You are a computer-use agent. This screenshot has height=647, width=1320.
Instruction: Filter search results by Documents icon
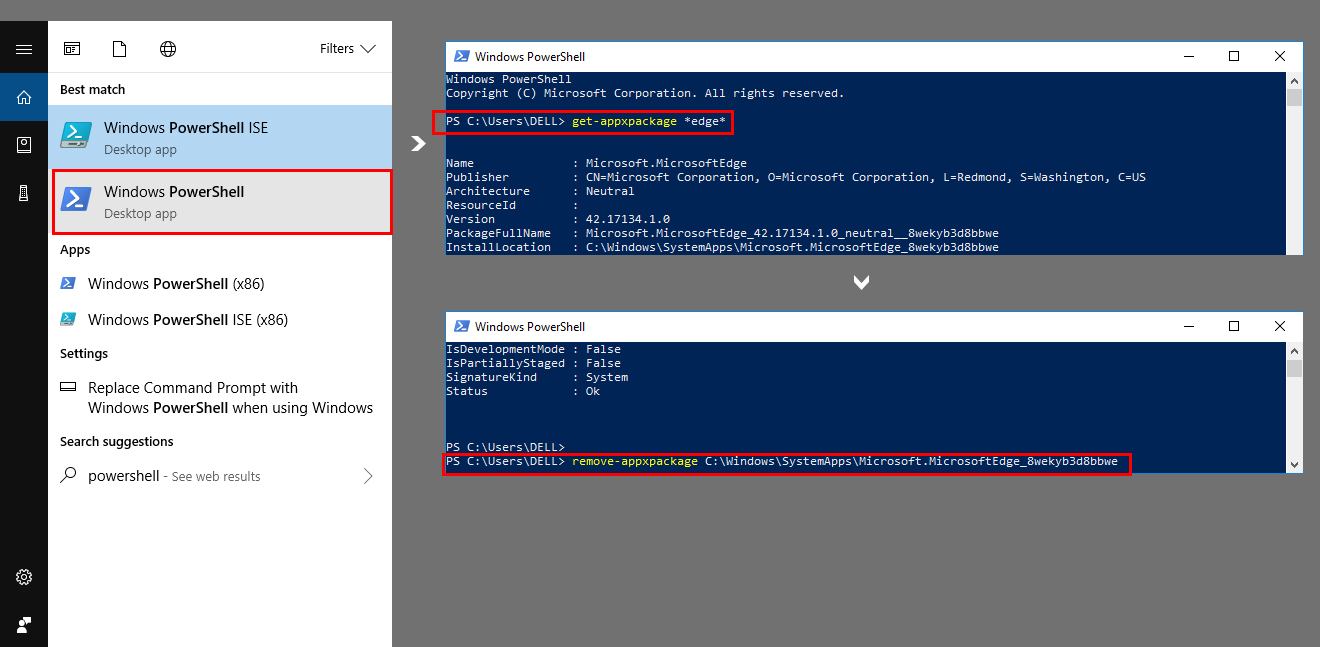tap(120, 48)
